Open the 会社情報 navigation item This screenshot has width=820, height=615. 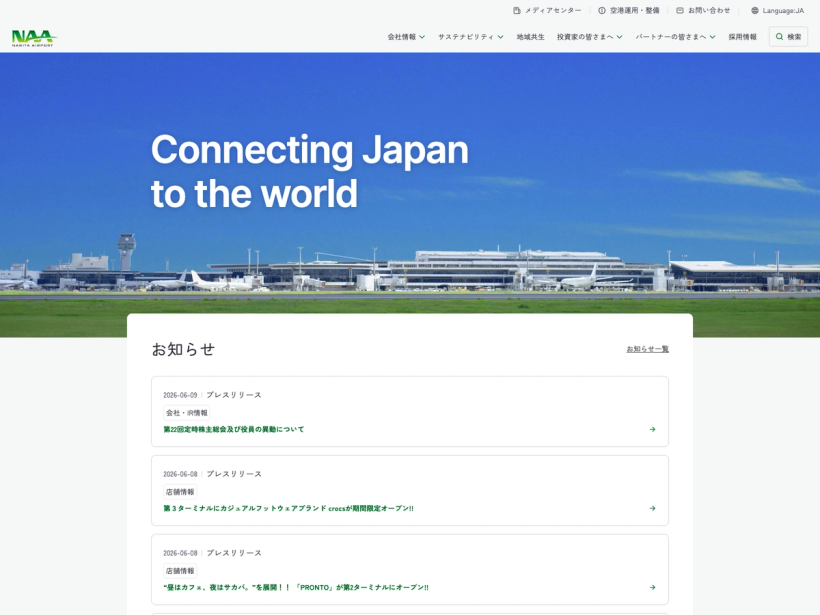click(x=406, y=37)
